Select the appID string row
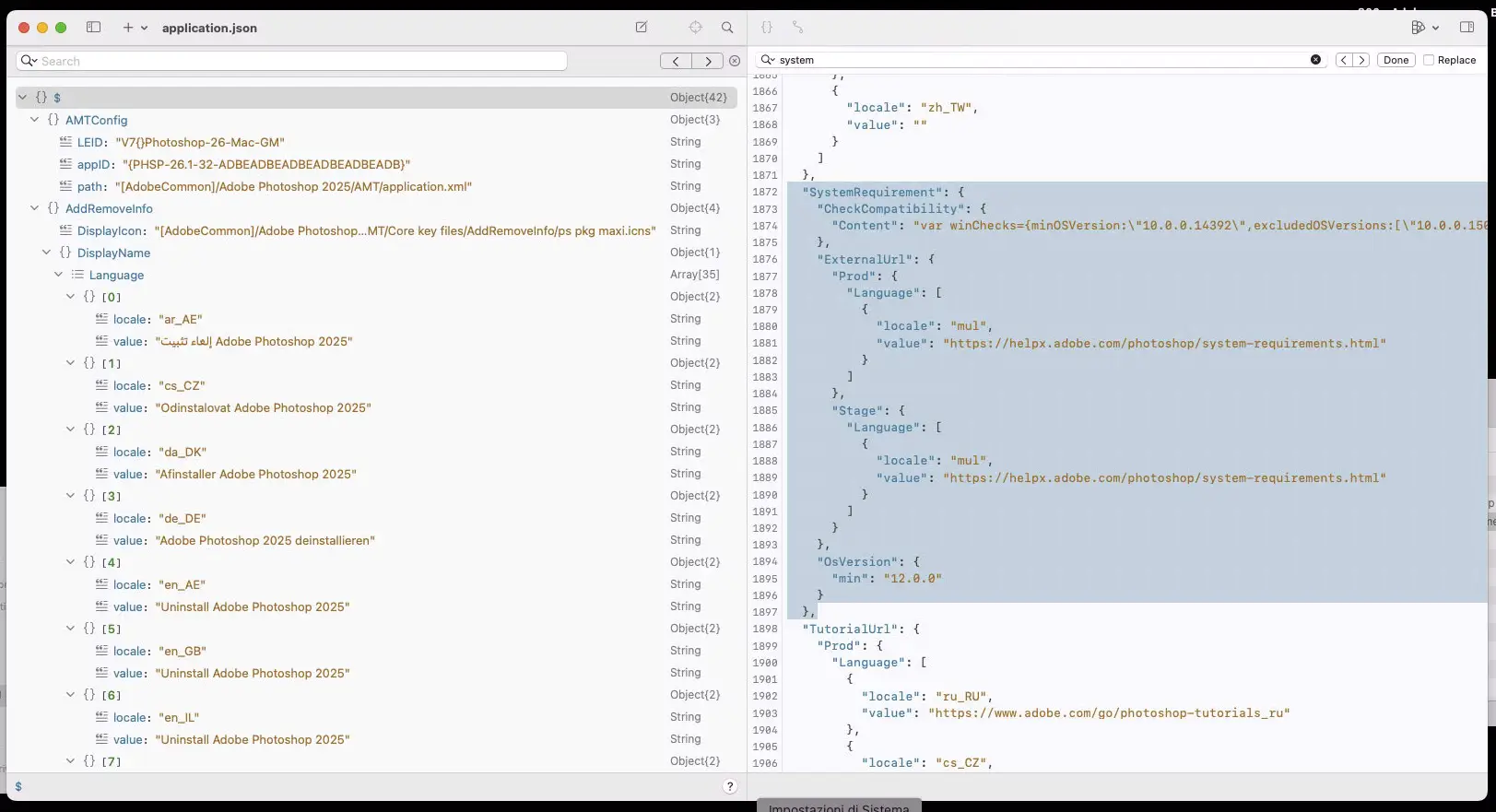Screen dimensions: 1496x812 coord(376,164)
